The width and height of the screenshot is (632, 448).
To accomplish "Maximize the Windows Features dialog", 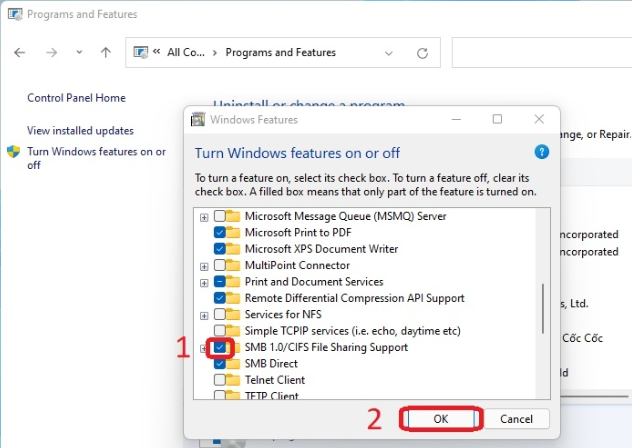I will [497, 119].
